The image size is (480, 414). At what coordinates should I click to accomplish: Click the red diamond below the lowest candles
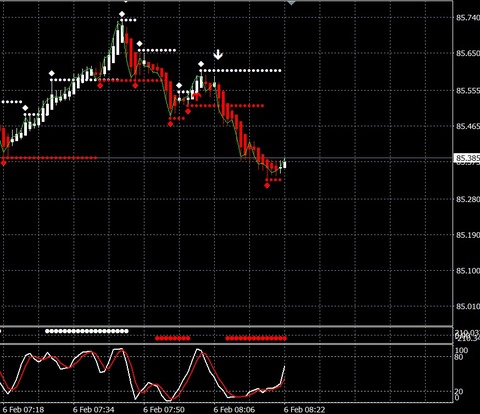[x=267, y=185]
